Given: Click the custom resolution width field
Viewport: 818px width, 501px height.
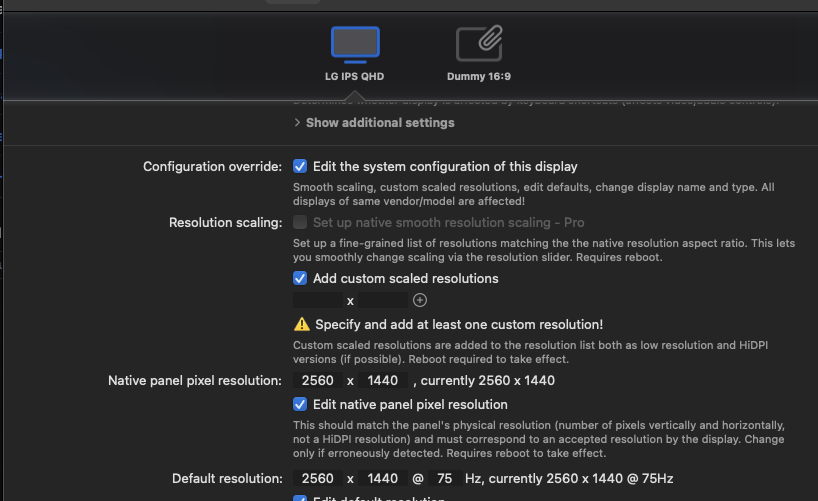Looking at the screenshot, I should coord(317,300).
